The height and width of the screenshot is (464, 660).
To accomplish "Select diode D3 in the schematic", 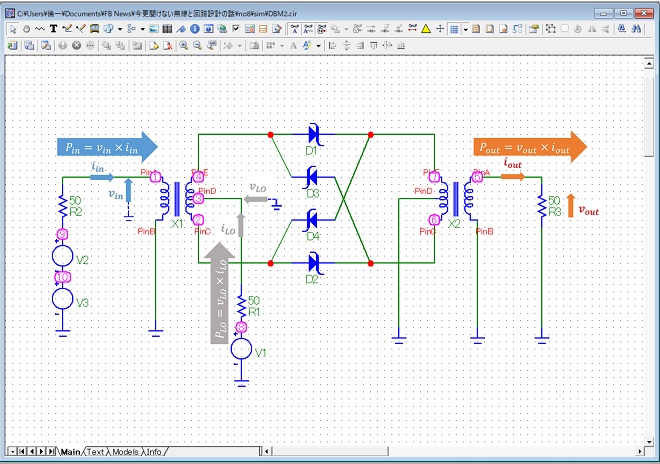I will pyautogui.click(x=313, y=177).
